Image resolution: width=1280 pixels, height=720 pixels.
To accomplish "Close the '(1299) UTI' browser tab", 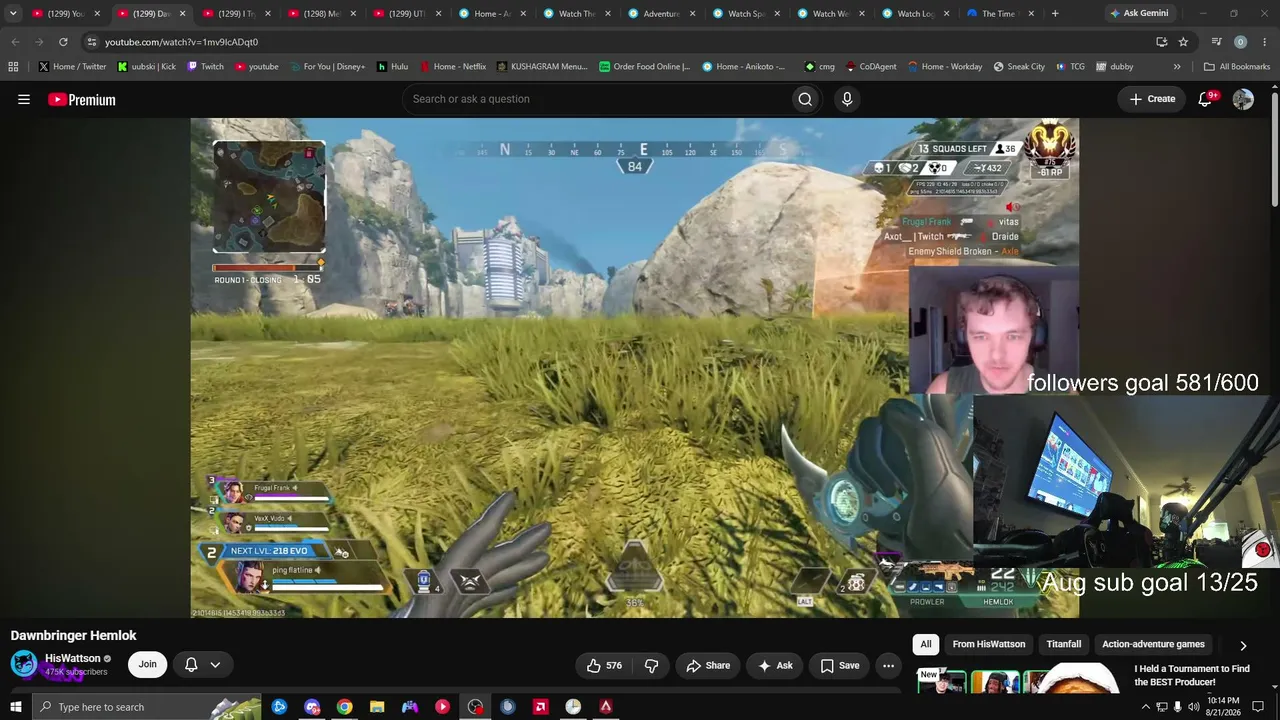I will coord(438,13).
